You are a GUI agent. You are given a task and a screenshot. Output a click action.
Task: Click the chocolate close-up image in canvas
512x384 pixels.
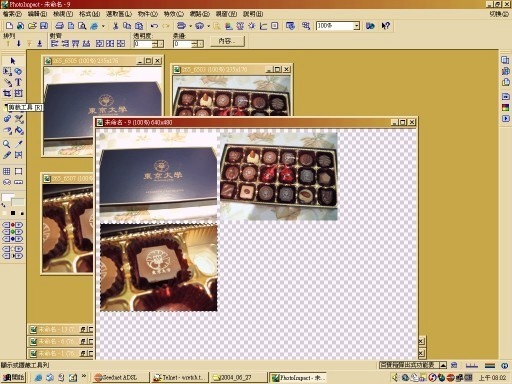click(159, 267)
